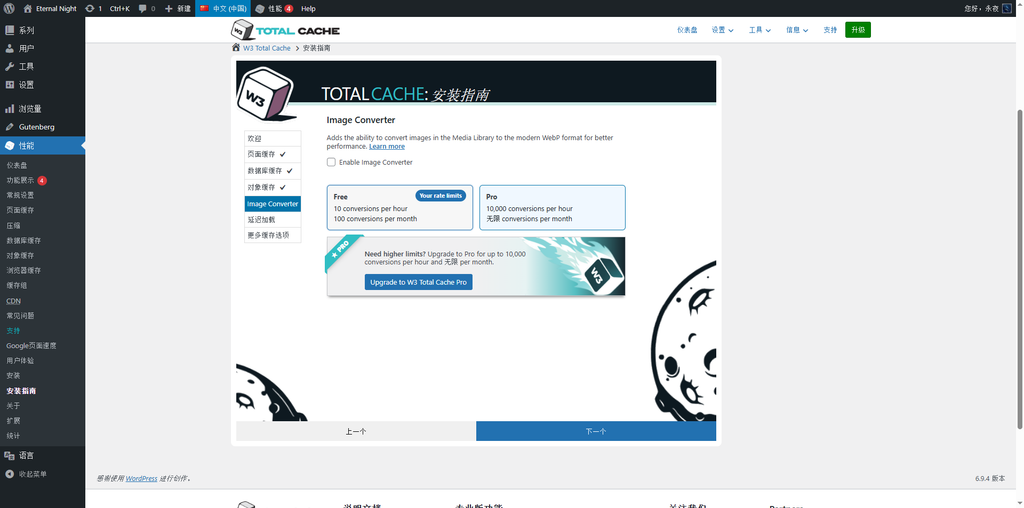
Task: Open 统计 in the sidebar
Action: (13, 436)
